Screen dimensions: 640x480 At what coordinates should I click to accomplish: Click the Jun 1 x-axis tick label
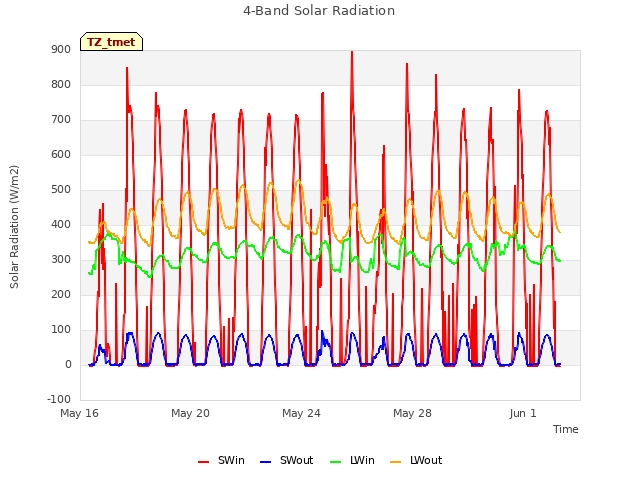[523, 413]
